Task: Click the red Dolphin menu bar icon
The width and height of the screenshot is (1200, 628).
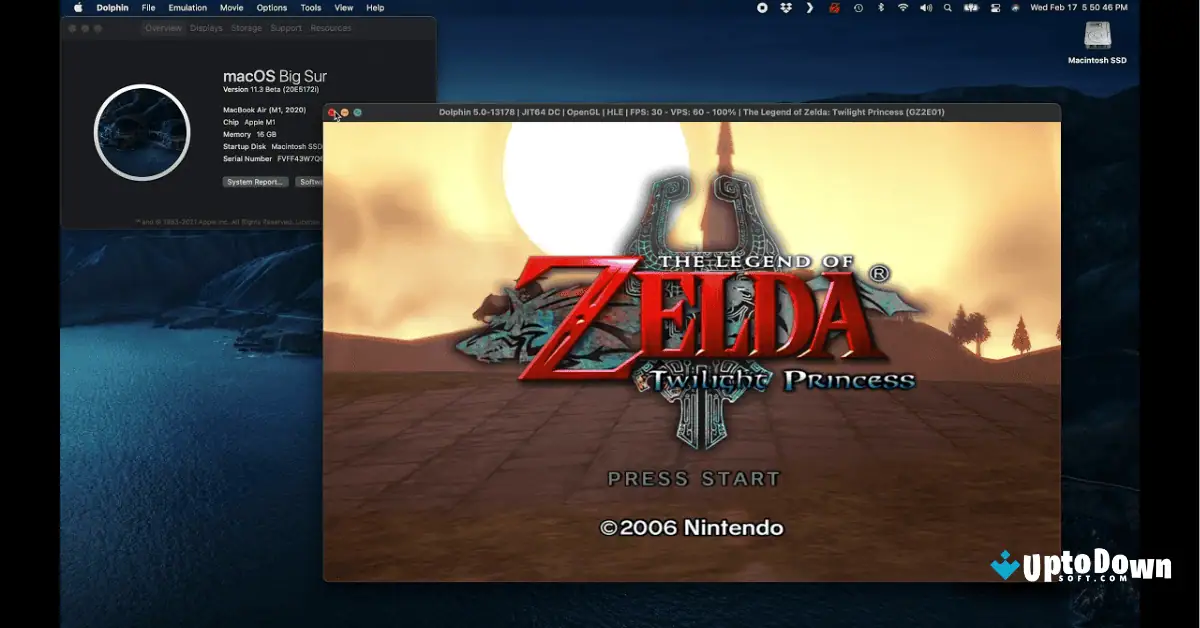Action: [835, 8]
